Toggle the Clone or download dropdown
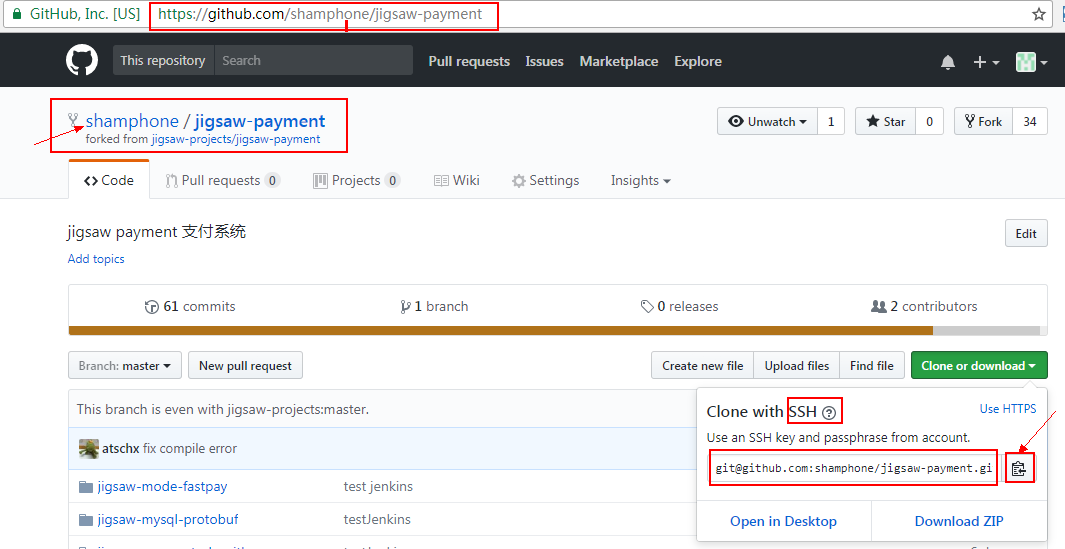 [979, 366]
